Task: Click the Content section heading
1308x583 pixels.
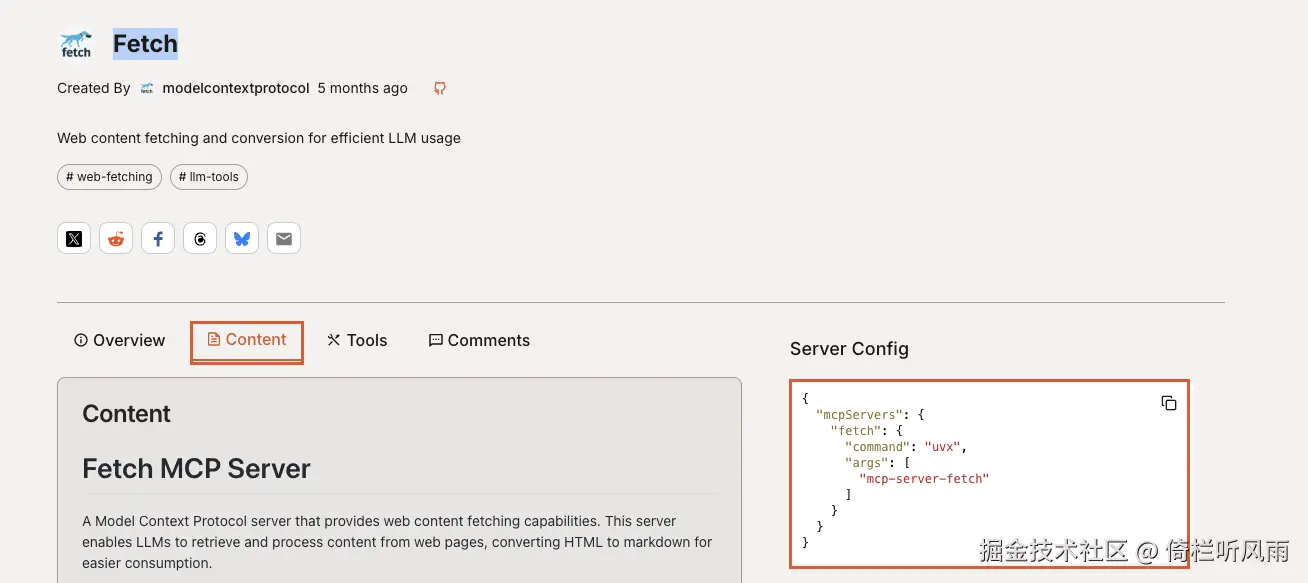Action: click(x=126, y=414)
